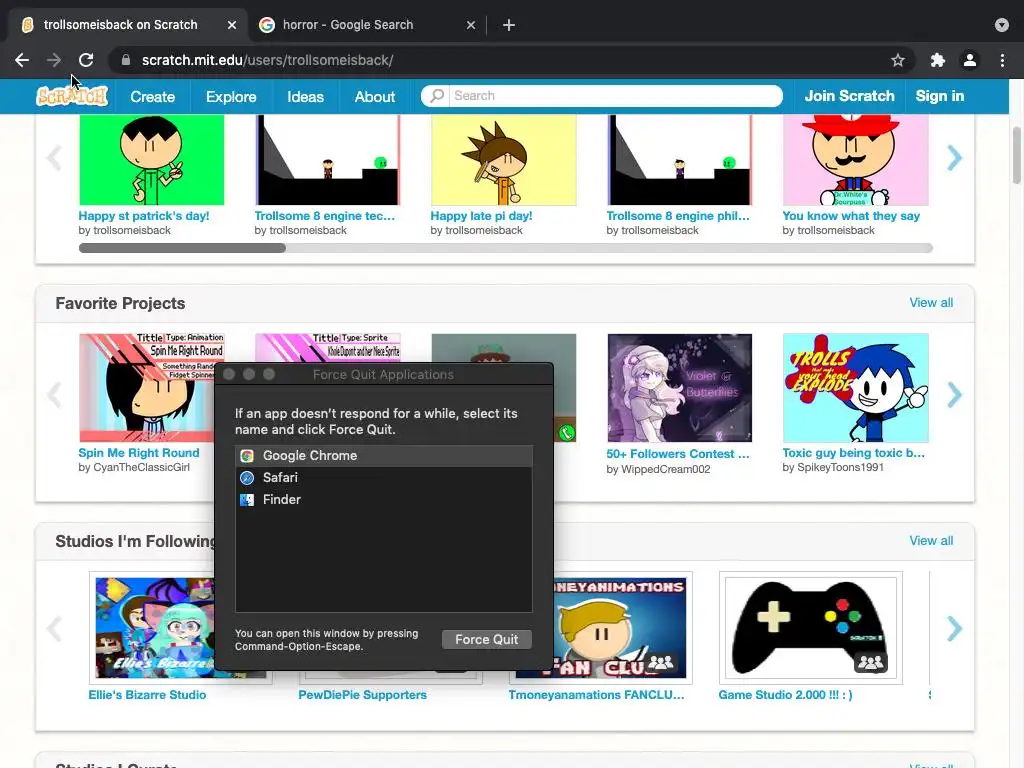Click author SpikeyToons1991

click(x=840, y=468)
